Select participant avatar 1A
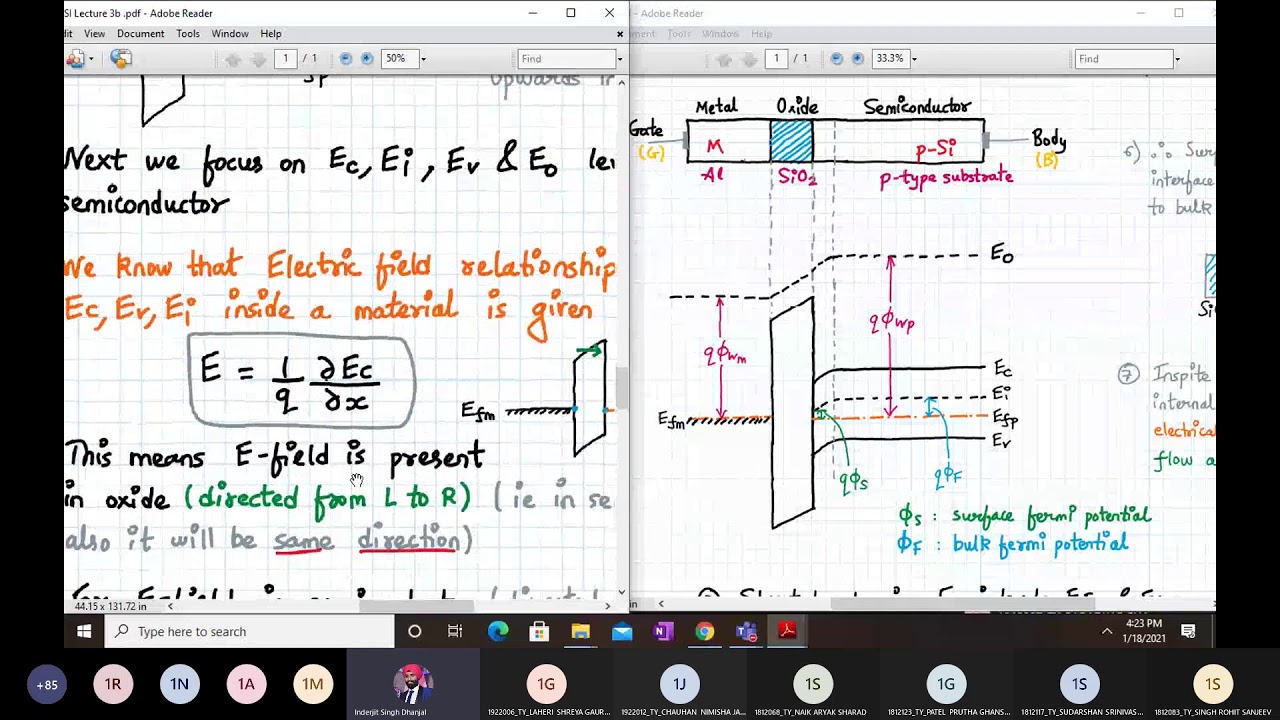 pyautogui.click(x=246, y=685)
